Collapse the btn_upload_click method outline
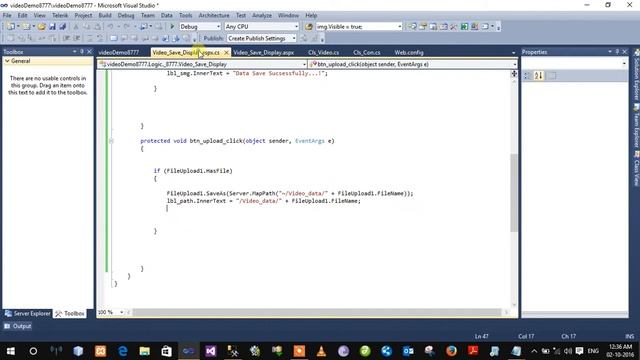This screenshot has width=640, height=360. coord(111,141)
